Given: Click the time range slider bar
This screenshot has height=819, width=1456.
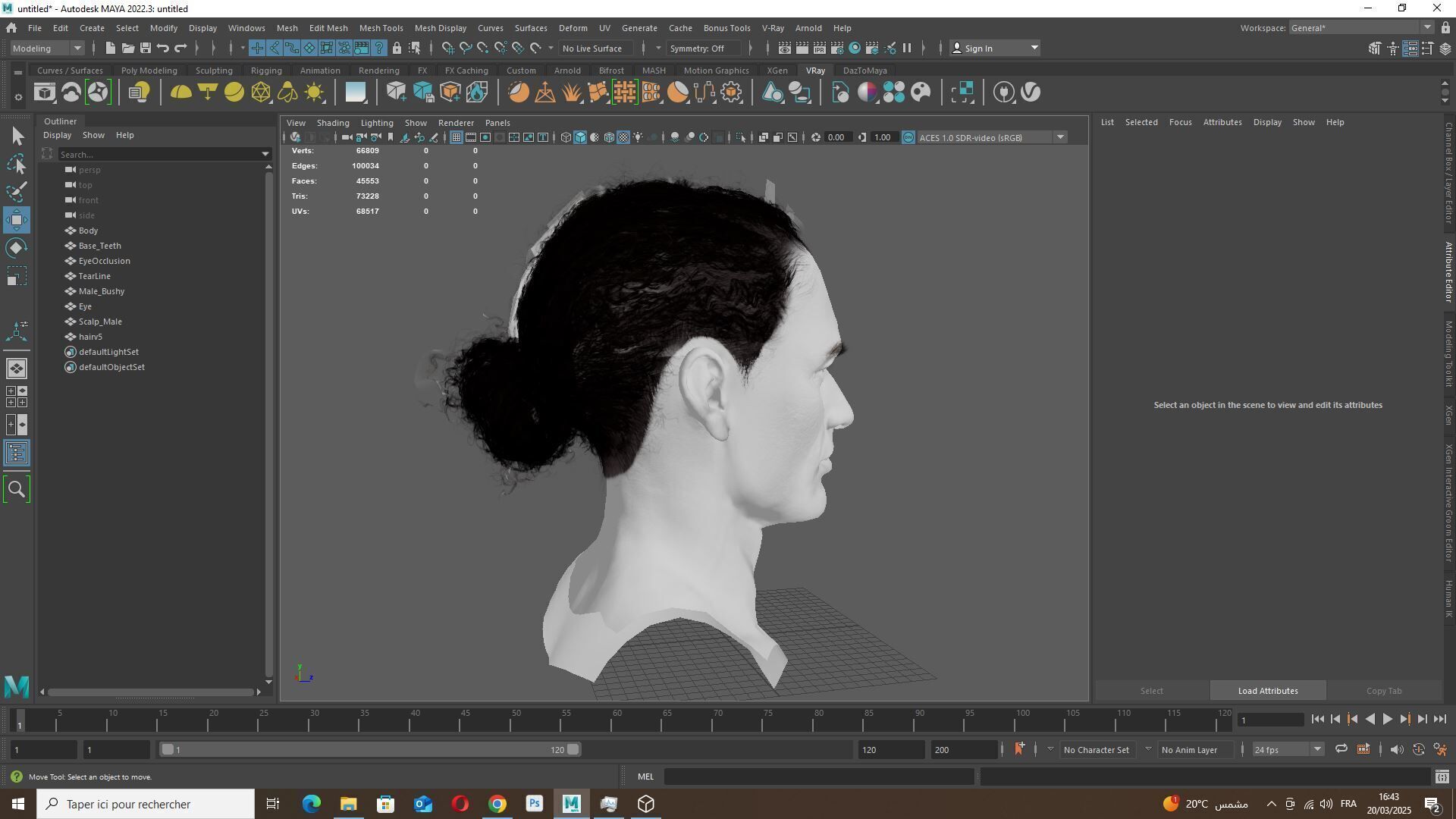Looking at the screenshot, I should [370, 750].
